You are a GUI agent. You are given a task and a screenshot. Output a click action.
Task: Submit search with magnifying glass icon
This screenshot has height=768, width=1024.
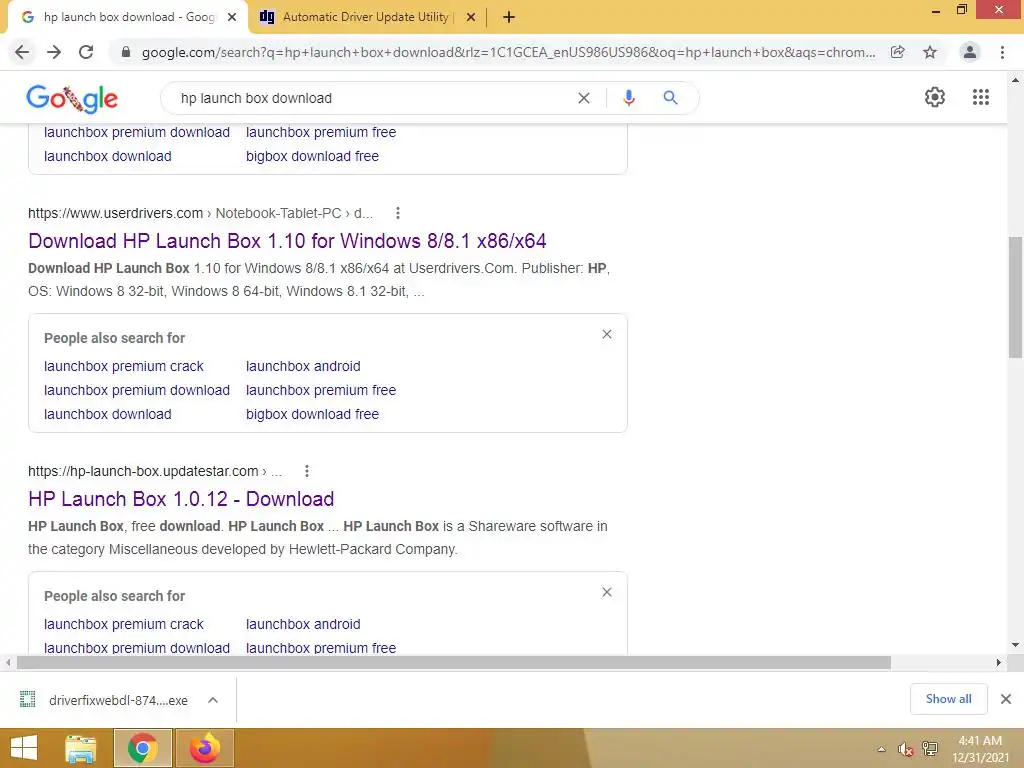(670, 98)
